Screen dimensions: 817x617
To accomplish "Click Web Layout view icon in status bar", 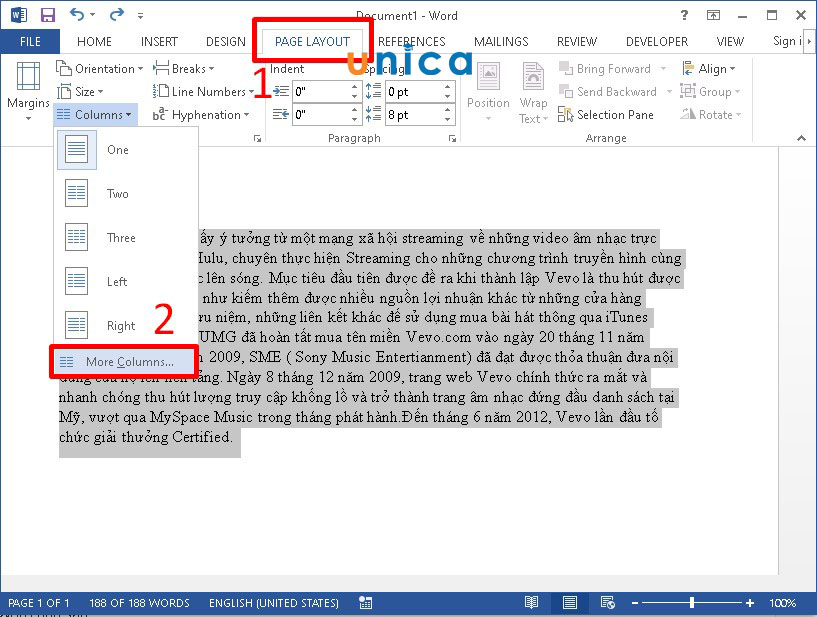I will pos(608,603).
